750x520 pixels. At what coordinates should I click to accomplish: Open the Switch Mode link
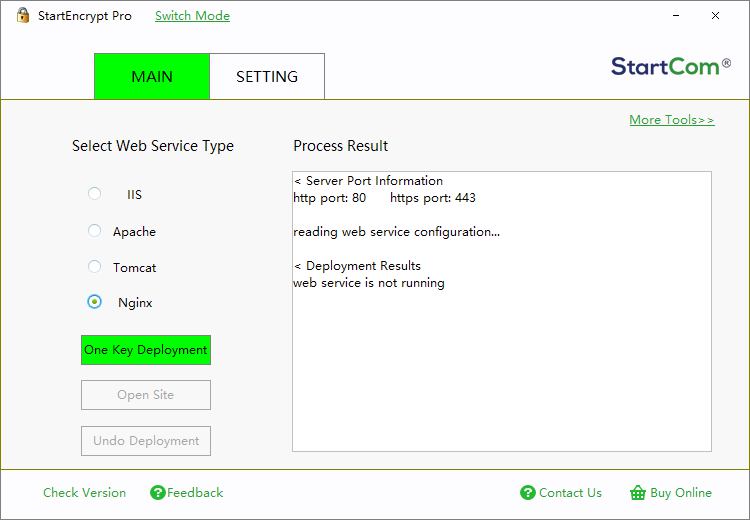click(192, 16)
